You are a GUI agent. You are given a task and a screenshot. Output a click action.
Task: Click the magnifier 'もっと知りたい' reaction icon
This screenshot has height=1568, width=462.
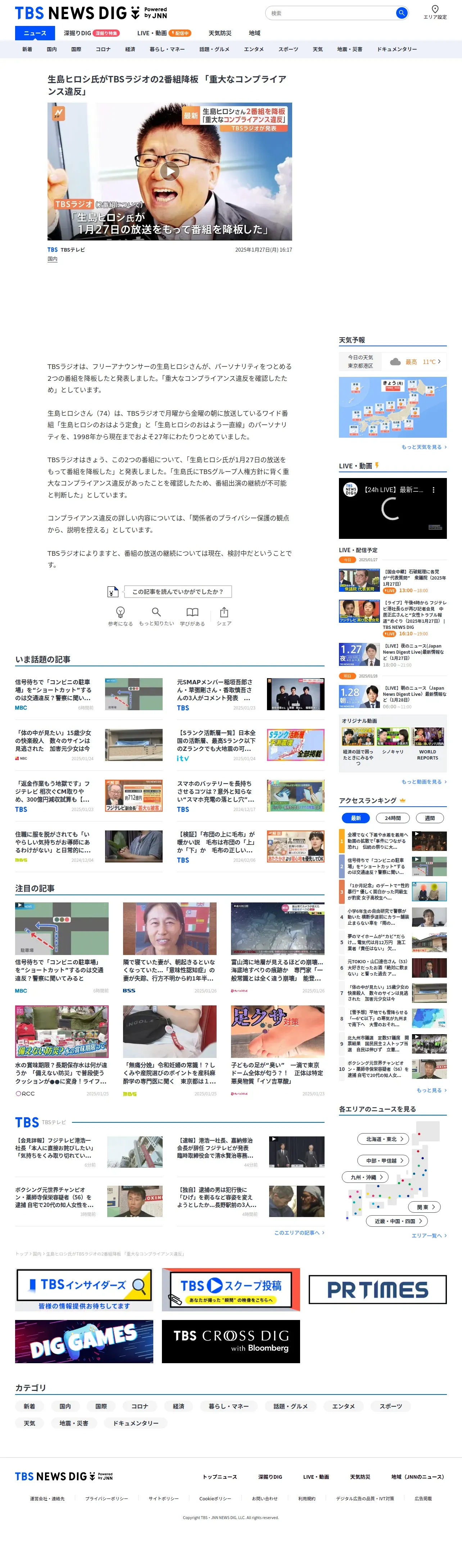pyautogui.click(x=157, y=612)
